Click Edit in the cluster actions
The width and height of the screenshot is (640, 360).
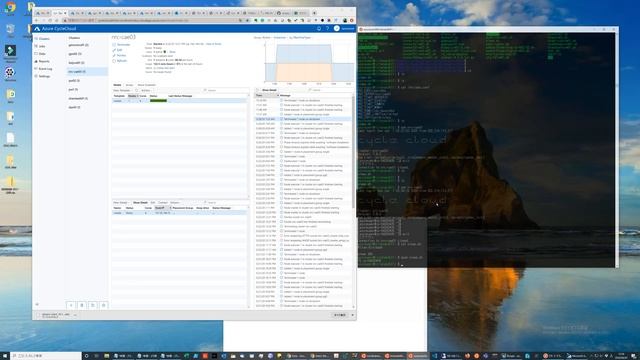coord(117,50)
